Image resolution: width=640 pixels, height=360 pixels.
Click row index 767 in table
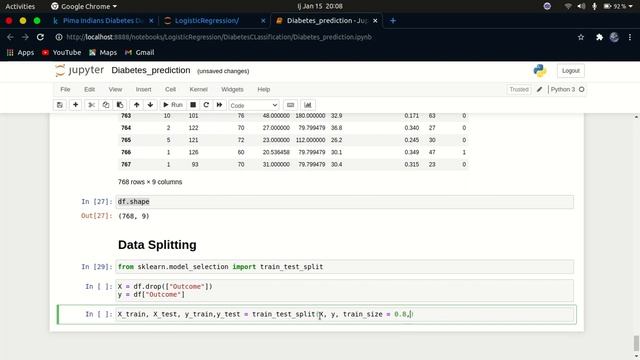tap(126, 164)
